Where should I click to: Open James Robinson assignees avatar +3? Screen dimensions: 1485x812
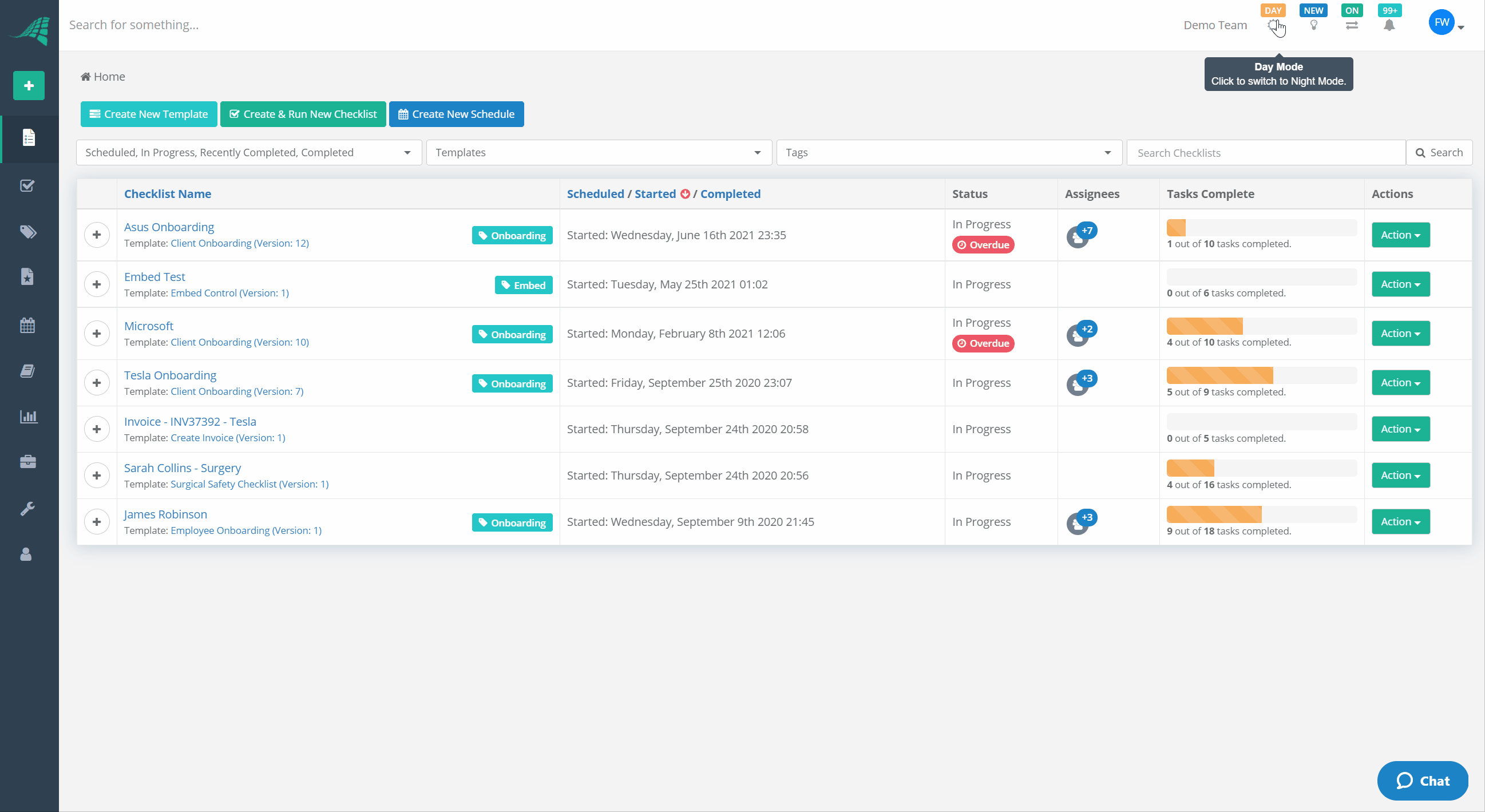coord(1082,521)
